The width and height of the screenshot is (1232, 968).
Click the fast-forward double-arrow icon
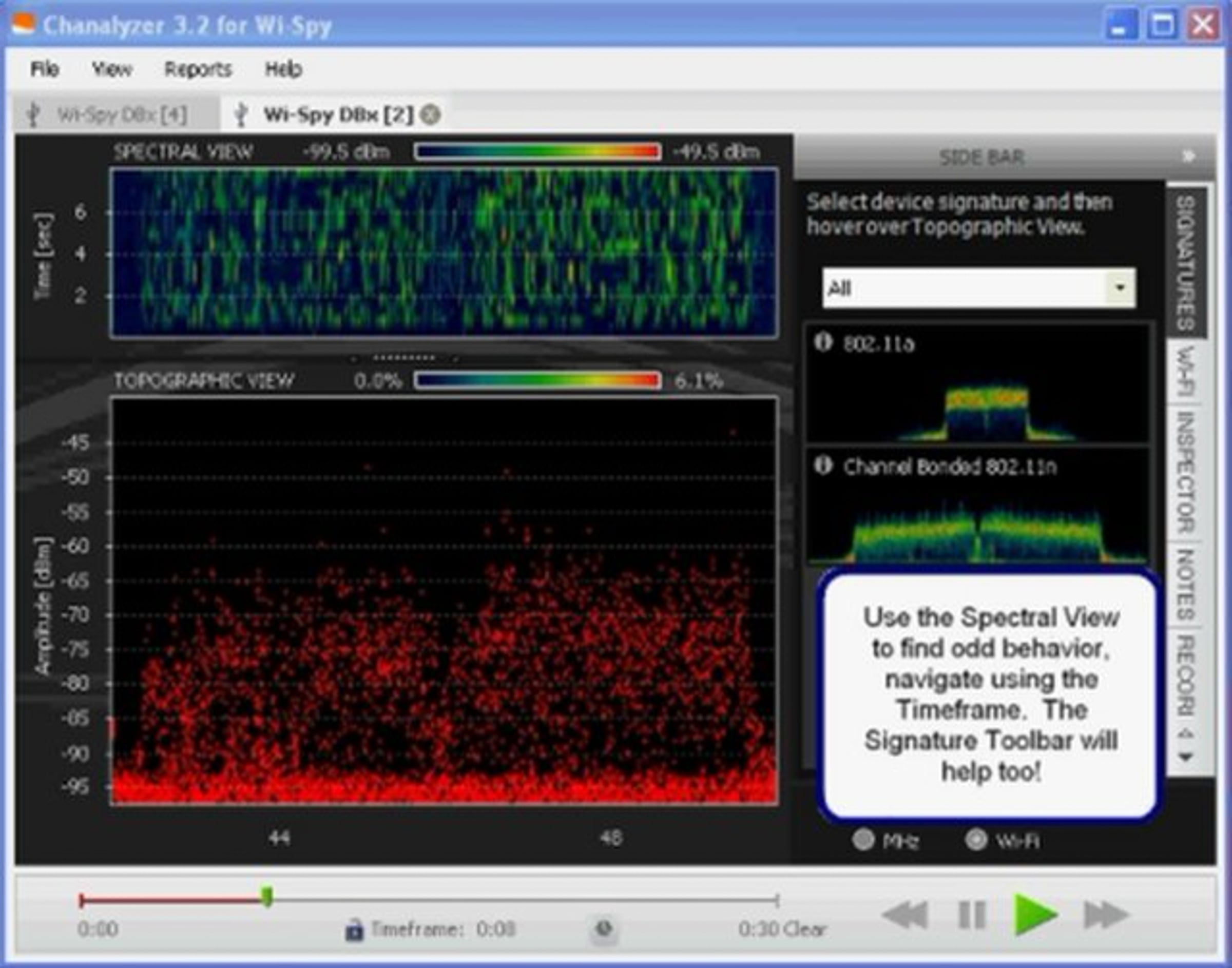(x=1106, y=915)
